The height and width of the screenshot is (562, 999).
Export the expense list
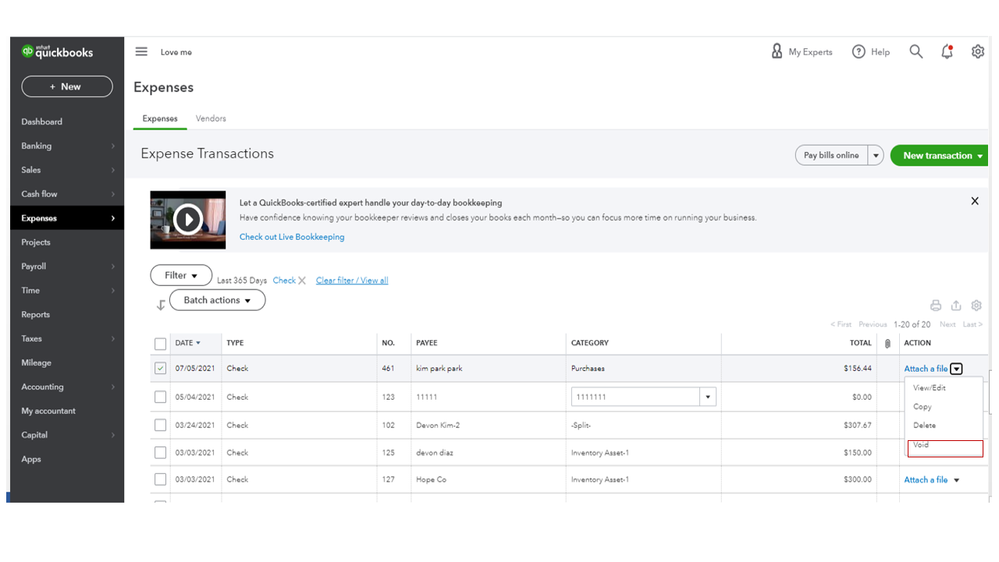[x=956, y=305]
